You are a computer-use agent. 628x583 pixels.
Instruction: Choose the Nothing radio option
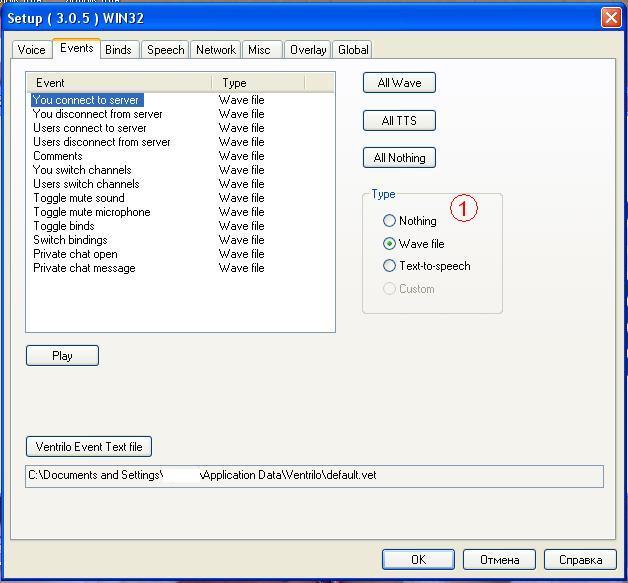point(410,221)
